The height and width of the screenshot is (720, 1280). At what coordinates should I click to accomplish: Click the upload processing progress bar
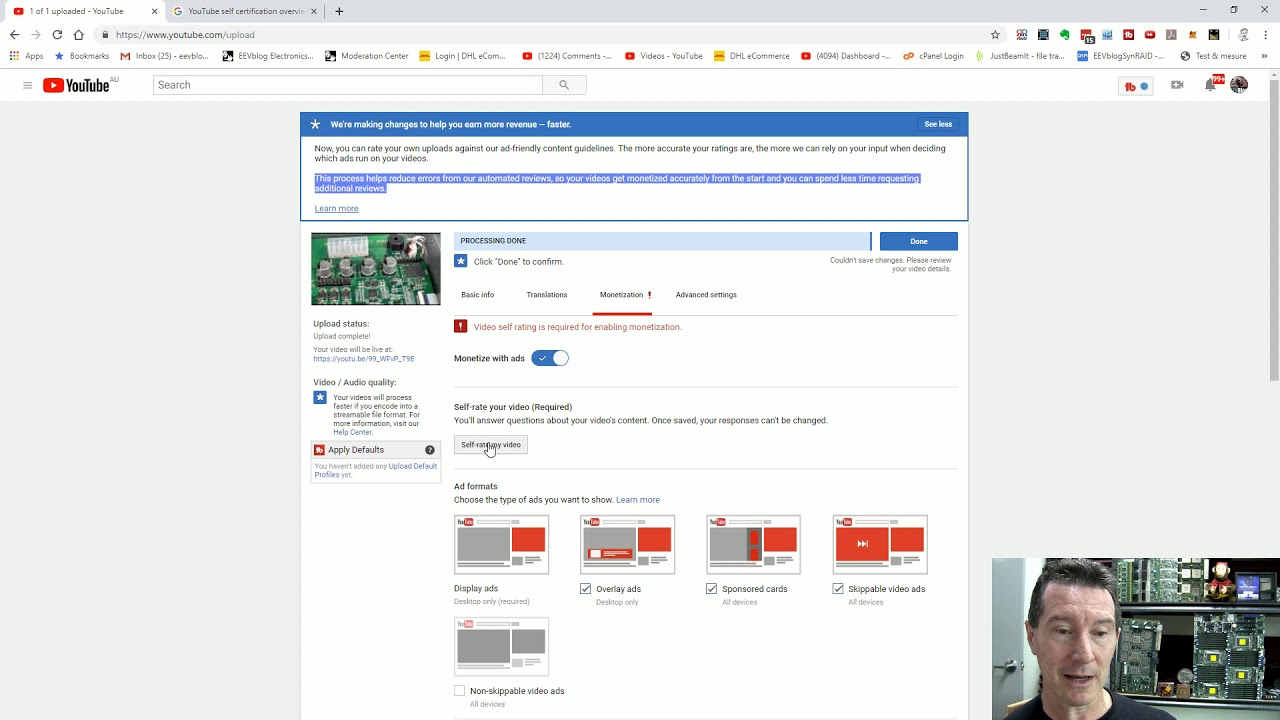coord(662,241)
